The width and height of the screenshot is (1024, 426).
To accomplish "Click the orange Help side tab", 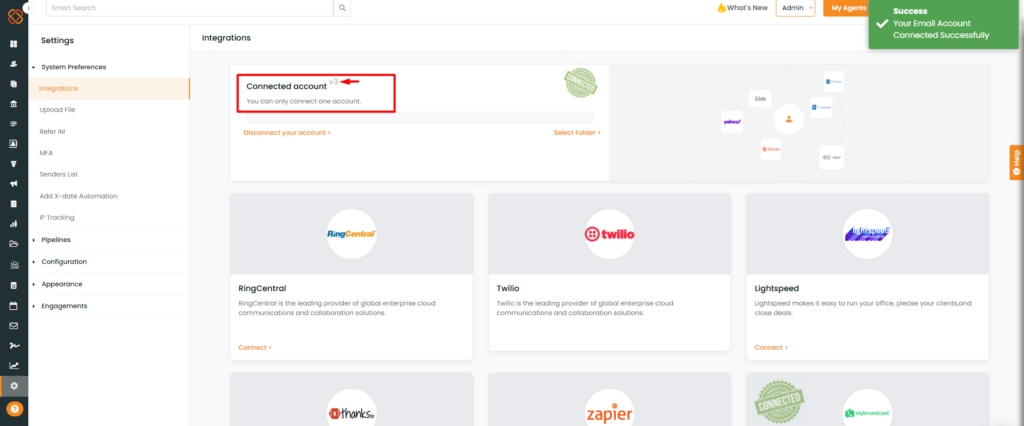I will click(1016, 162).
